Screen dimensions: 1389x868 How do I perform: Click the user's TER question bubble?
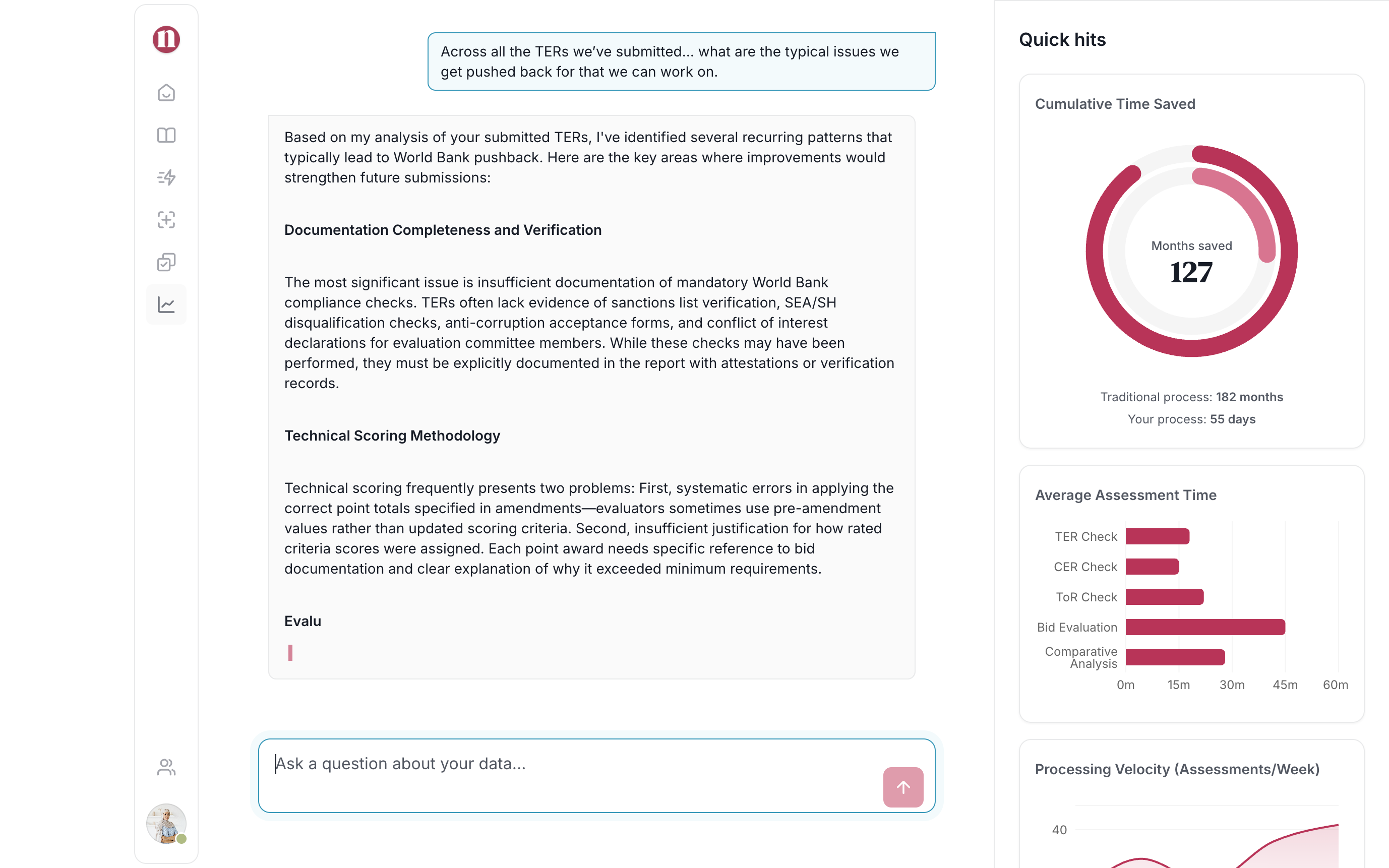pyautogui.click(x=681, y=61)
